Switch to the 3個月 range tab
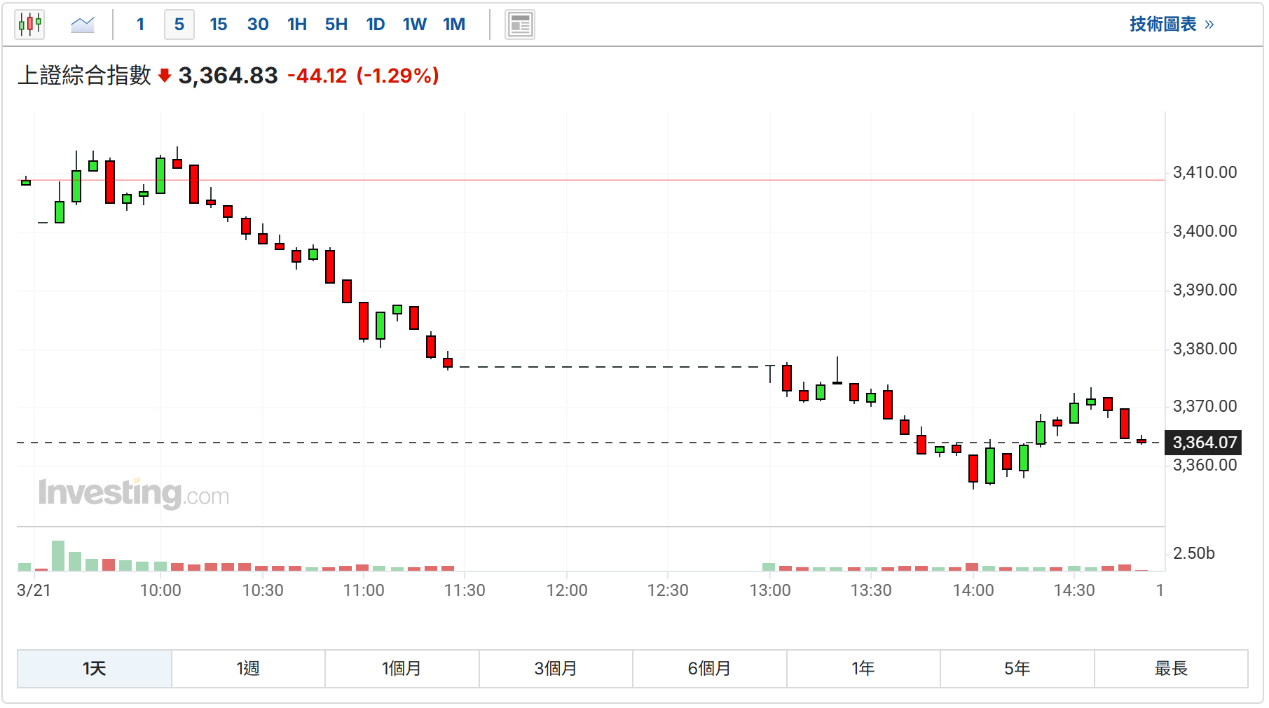The height and width of the screenshot is (708, 1269). tap(556, 669)
